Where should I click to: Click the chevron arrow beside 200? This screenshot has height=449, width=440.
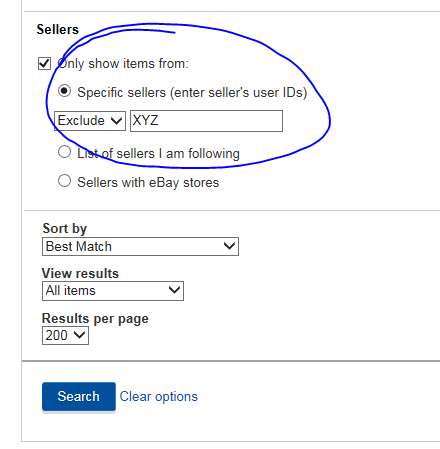(x=79, y=334)
